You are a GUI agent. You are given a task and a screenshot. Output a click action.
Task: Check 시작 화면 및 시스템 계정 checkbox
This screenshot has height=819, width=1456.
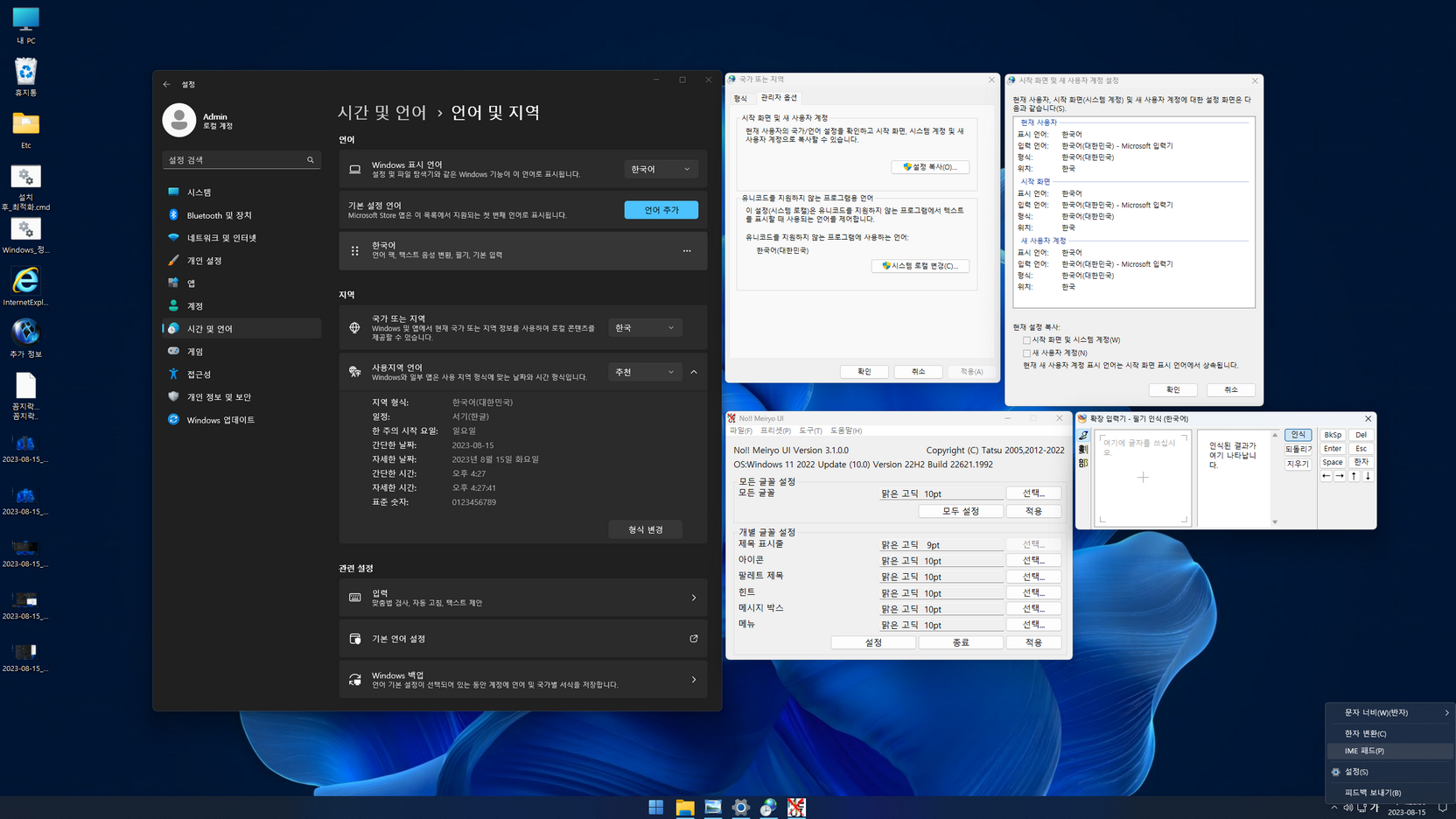[1026, 340]
